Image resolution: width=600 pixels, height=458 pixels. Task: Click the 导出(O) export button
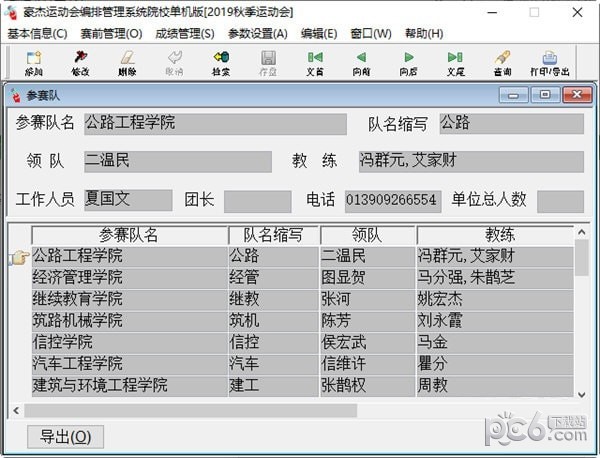[x=65, y=437]
